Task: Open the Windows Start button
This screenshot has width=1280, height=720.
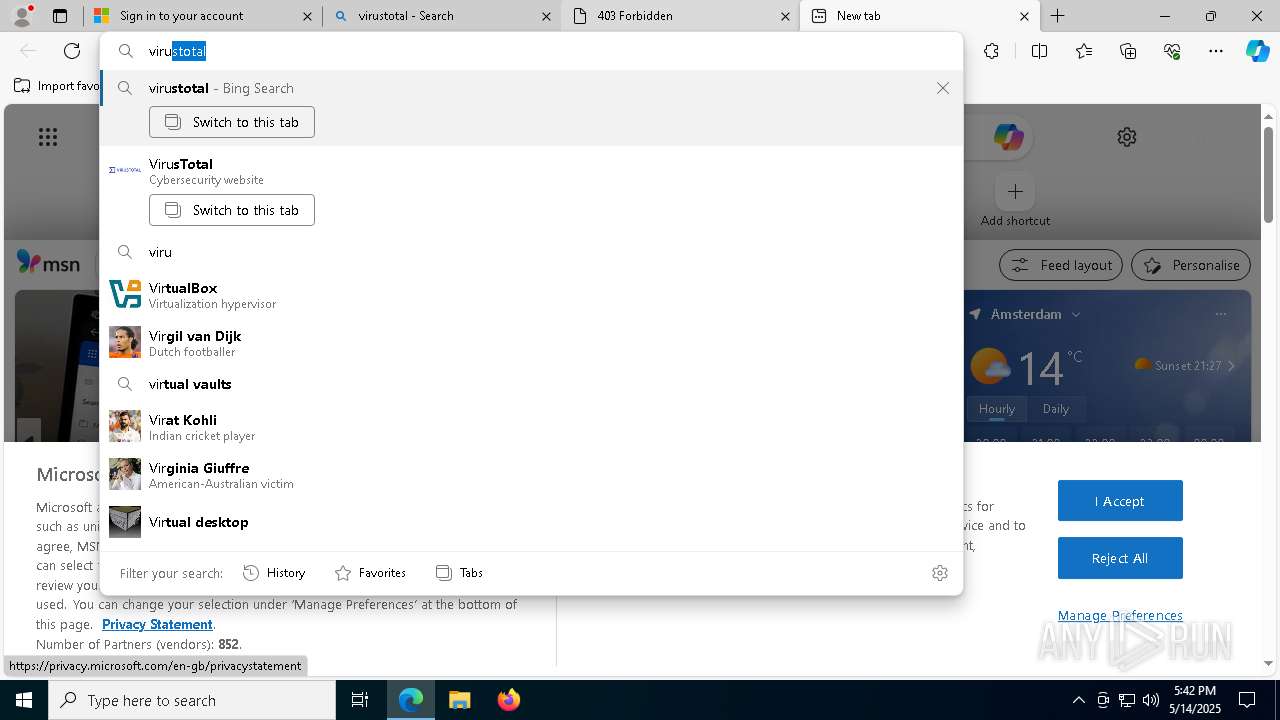Action: tap(24, 700)
